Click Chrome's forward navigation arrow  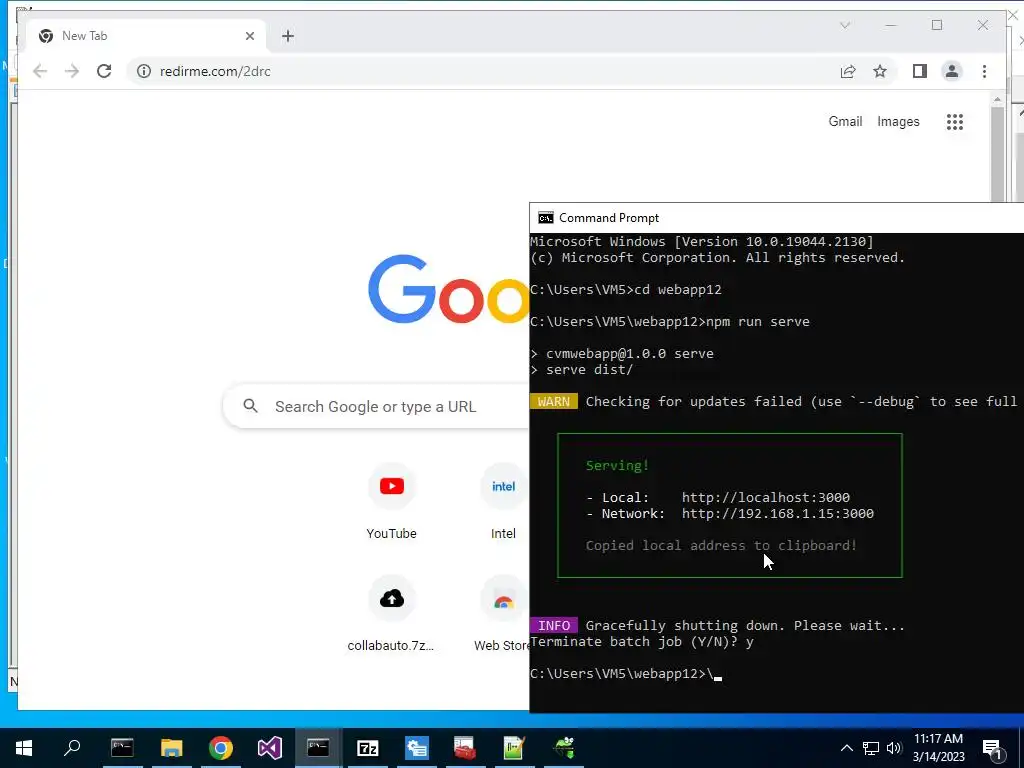(72, 71)
